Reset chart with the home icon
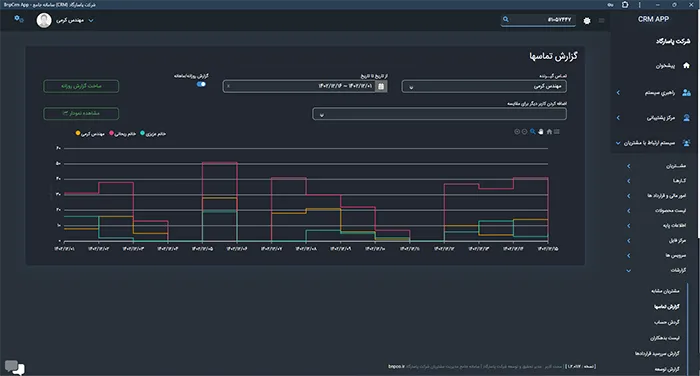This screenshot has height=376, width=700. click(549, 132)
